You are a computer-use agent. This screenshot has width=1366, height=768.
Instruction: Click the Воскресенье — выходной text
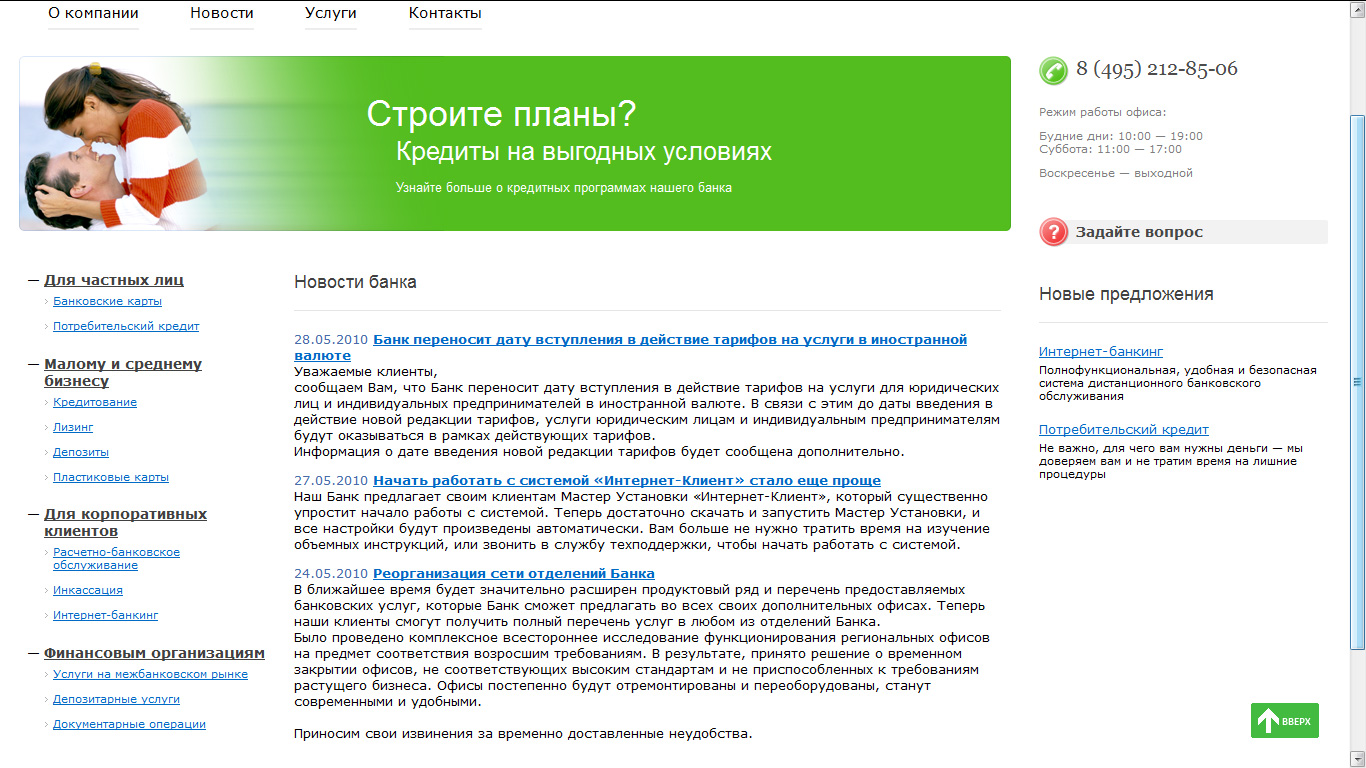click(1116, 173)
